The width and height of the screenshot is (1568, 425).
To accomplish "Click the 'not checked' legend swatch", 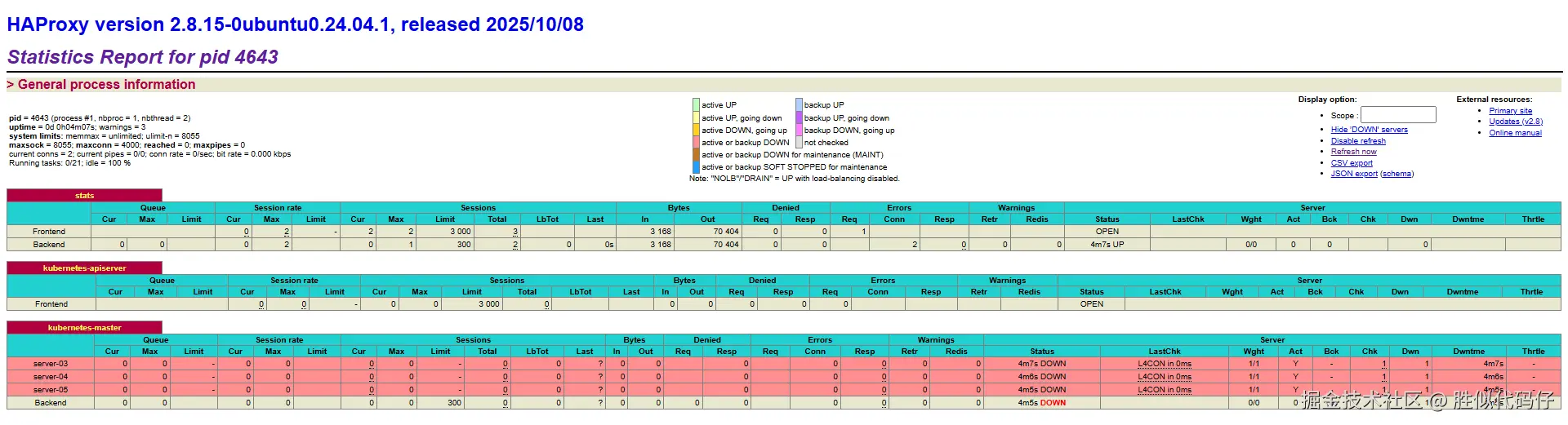I will (x=800, y=142).
